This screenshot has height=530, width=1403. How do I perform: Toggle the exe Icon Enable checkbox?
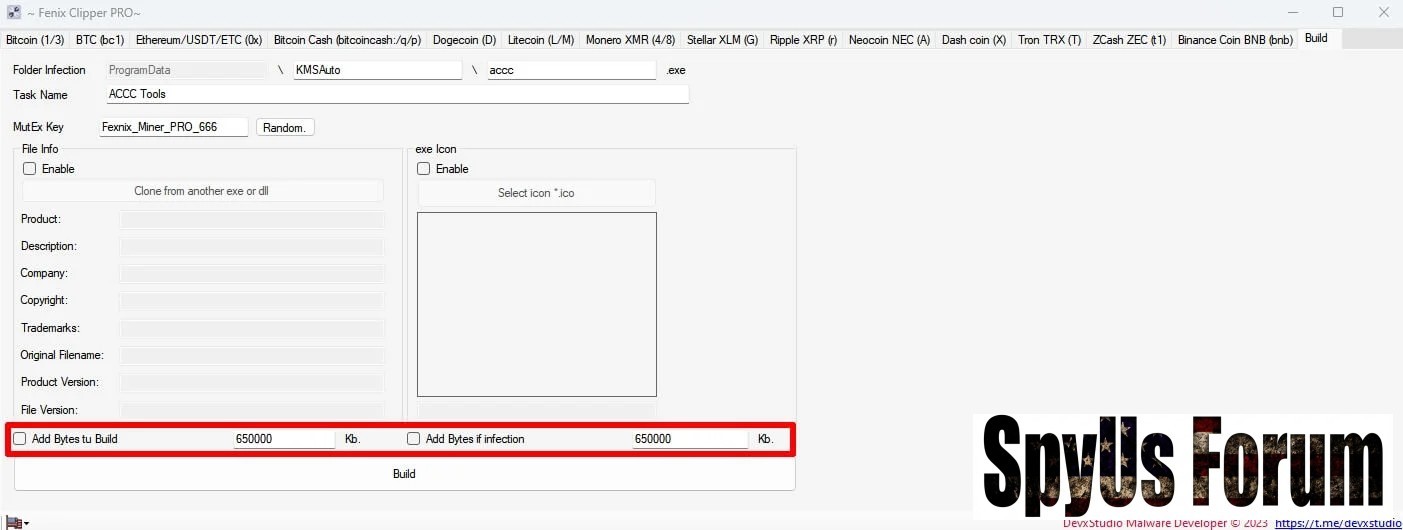[x=424, y=169]
